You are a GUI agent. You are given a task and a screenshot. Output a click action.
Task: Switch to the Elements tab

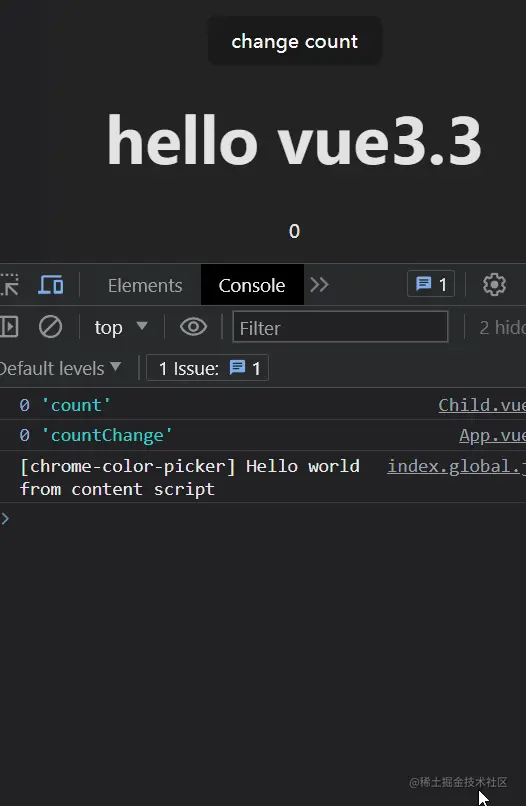(x=145, y=285)
